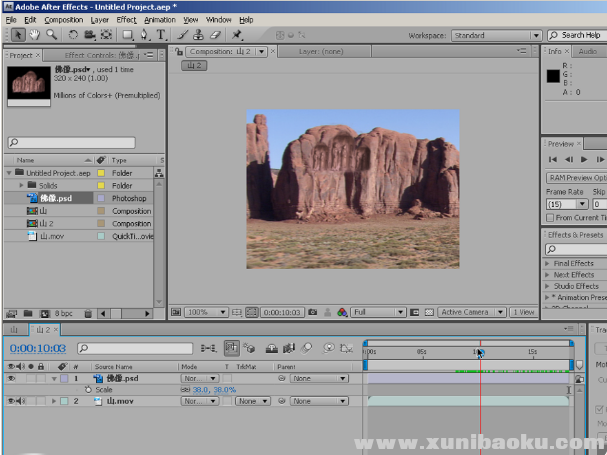Jump to first frame in Preview panel
607x455 pixels.
click(x=553, y=159)
